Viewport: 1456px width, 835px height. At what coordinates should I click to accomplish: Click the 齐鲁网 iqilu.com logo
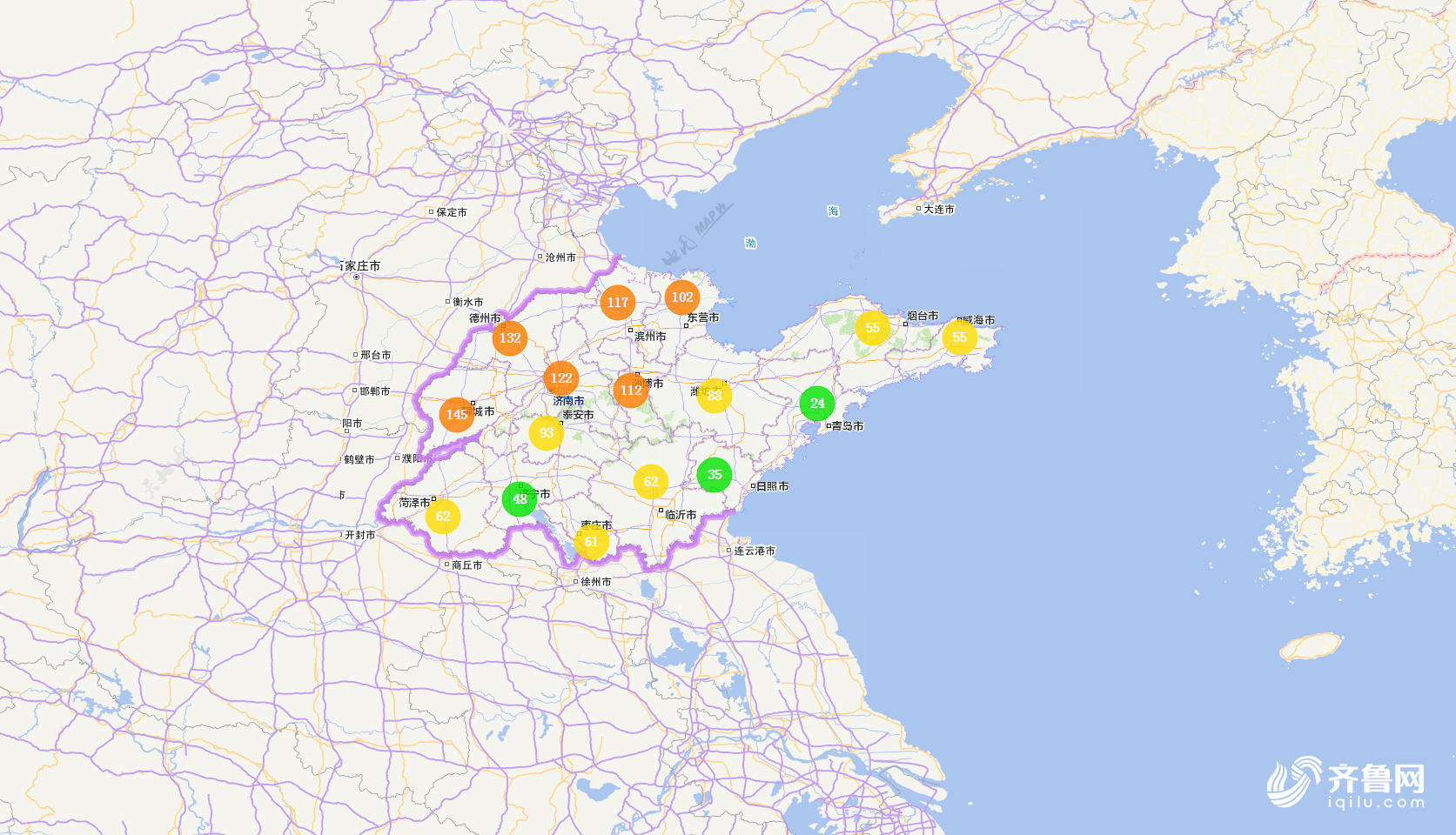[x=1346, y=783]
